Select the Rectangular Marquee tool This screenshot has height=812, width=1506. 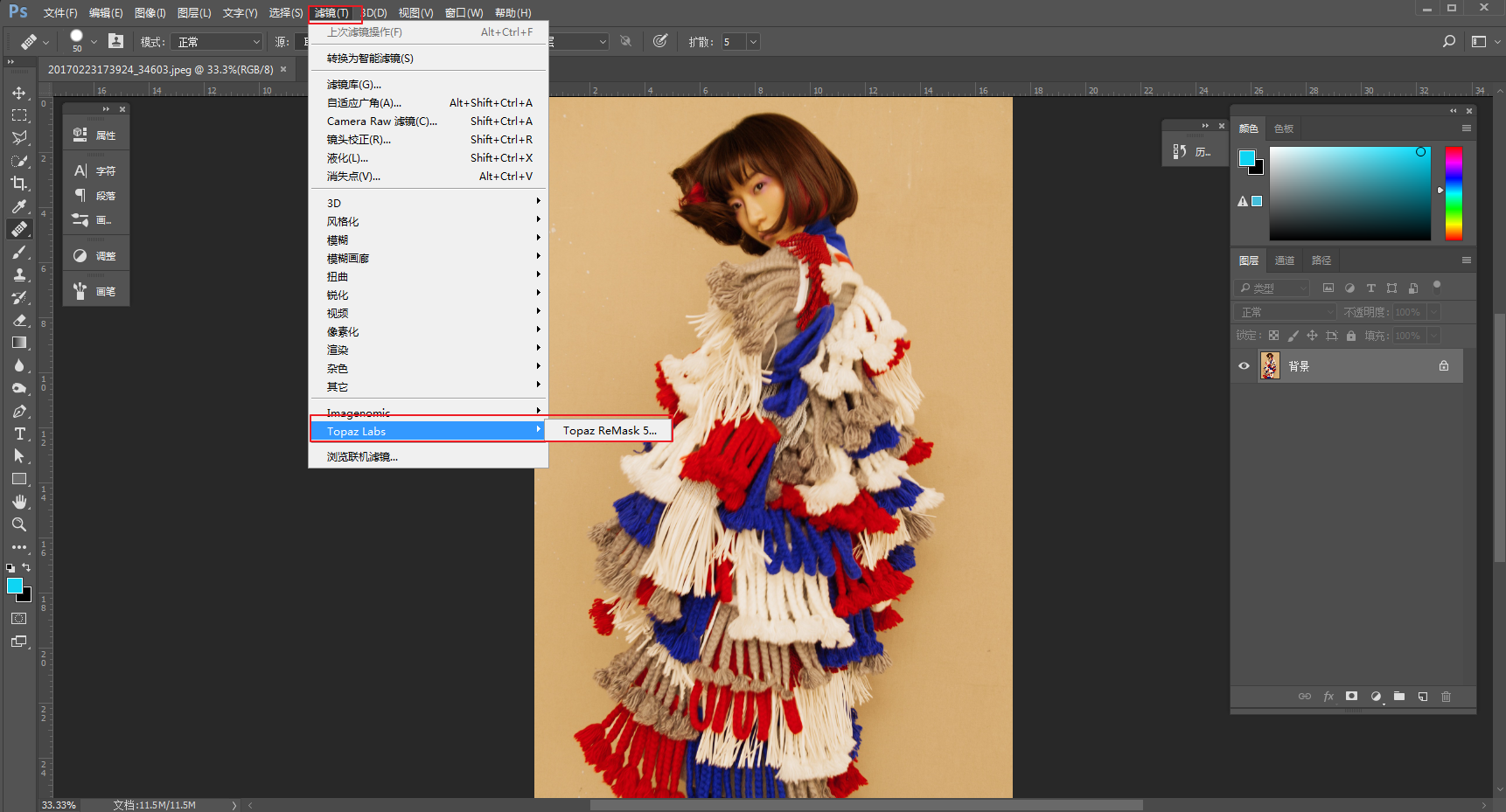point(19,115)
